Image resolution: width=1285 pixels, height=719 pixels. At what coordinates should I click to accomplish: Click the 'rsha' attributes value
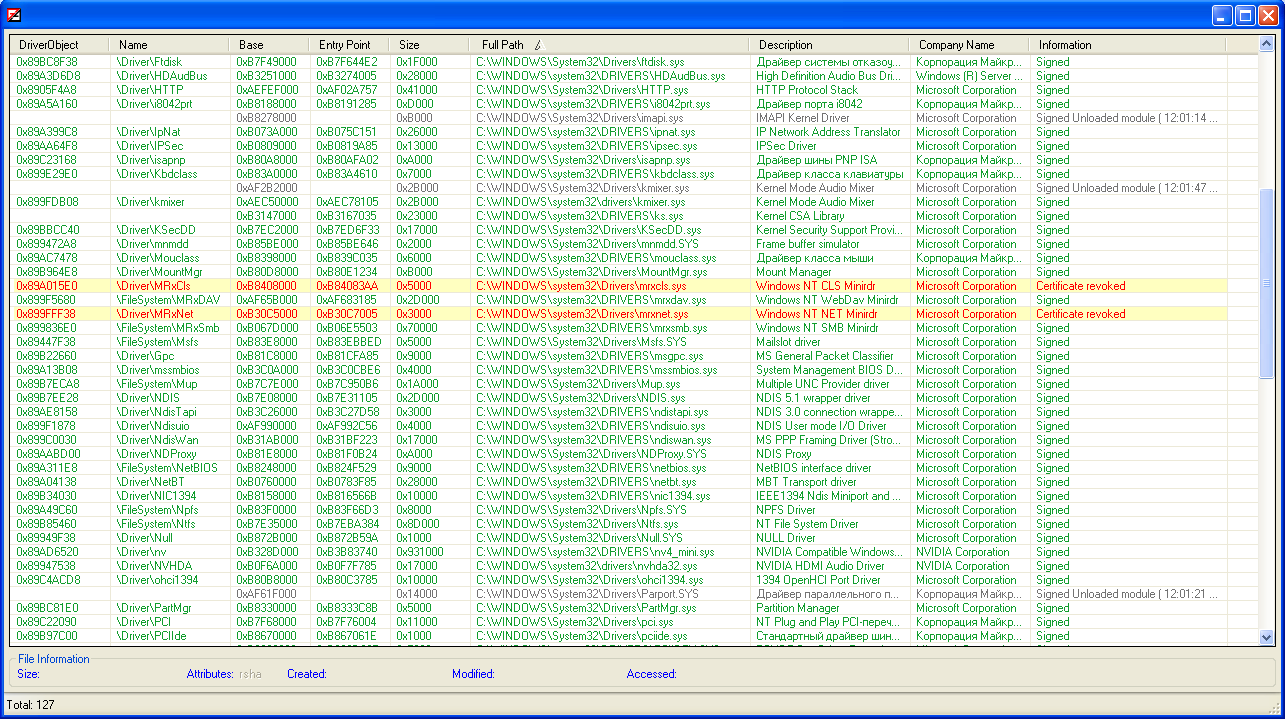click(x=250, y=674)
